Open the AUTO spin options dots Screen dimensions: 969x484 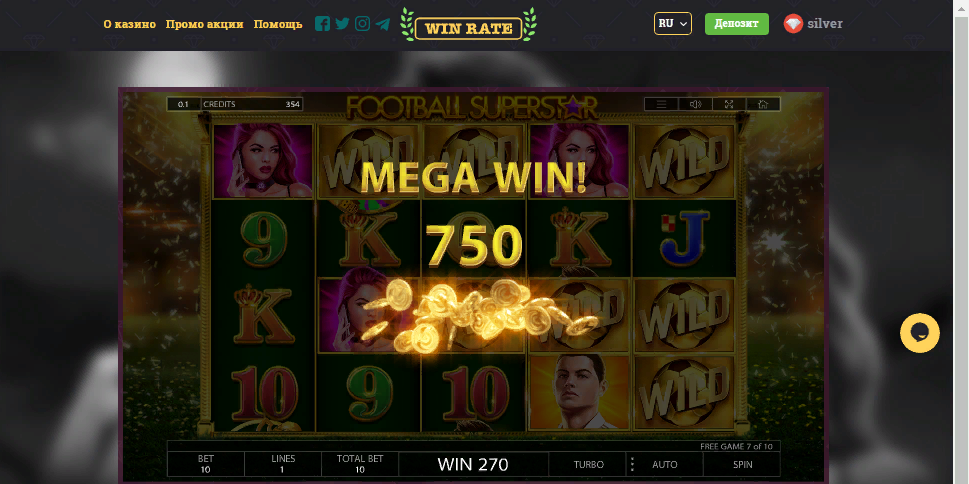pos(632,464)
